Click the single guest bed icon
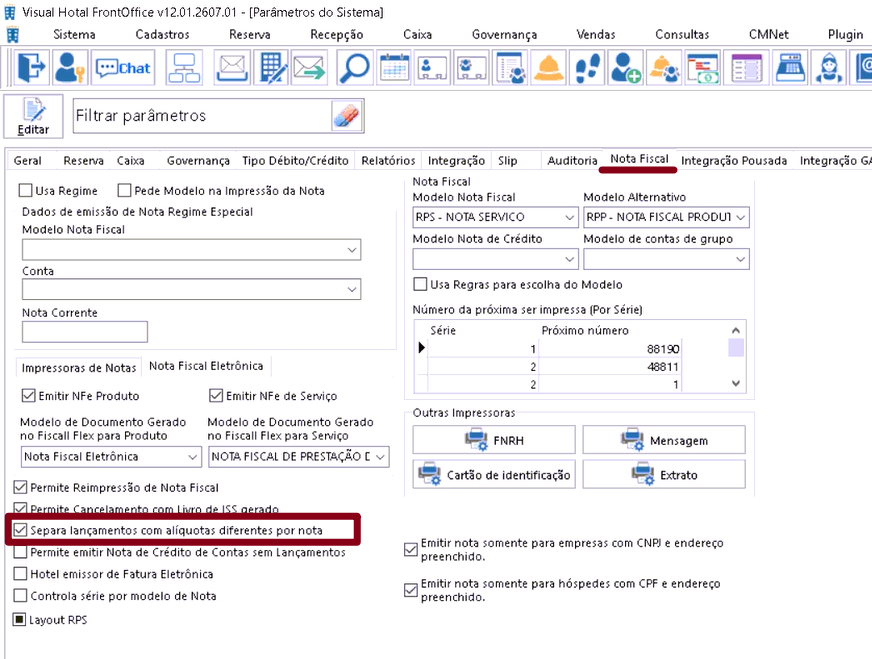 click(x=433, y=67)
